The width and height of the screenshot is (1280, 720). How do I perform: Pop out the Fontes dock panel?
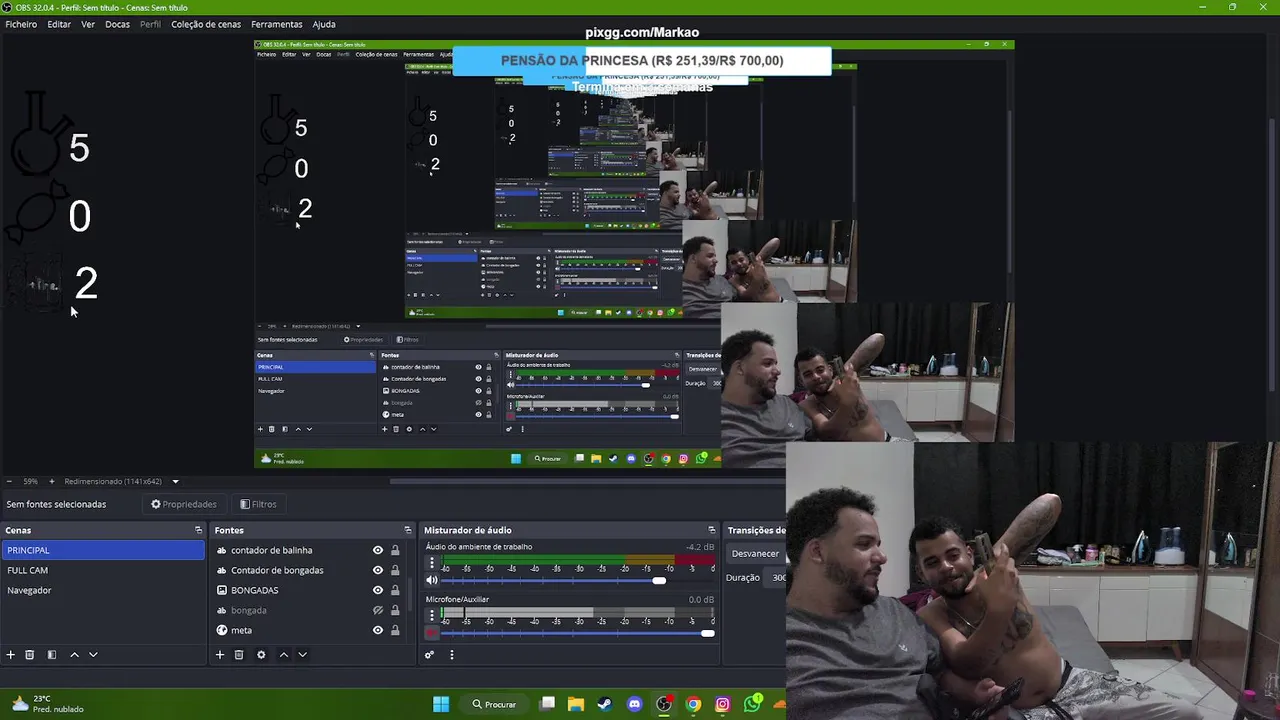(408, 530)
